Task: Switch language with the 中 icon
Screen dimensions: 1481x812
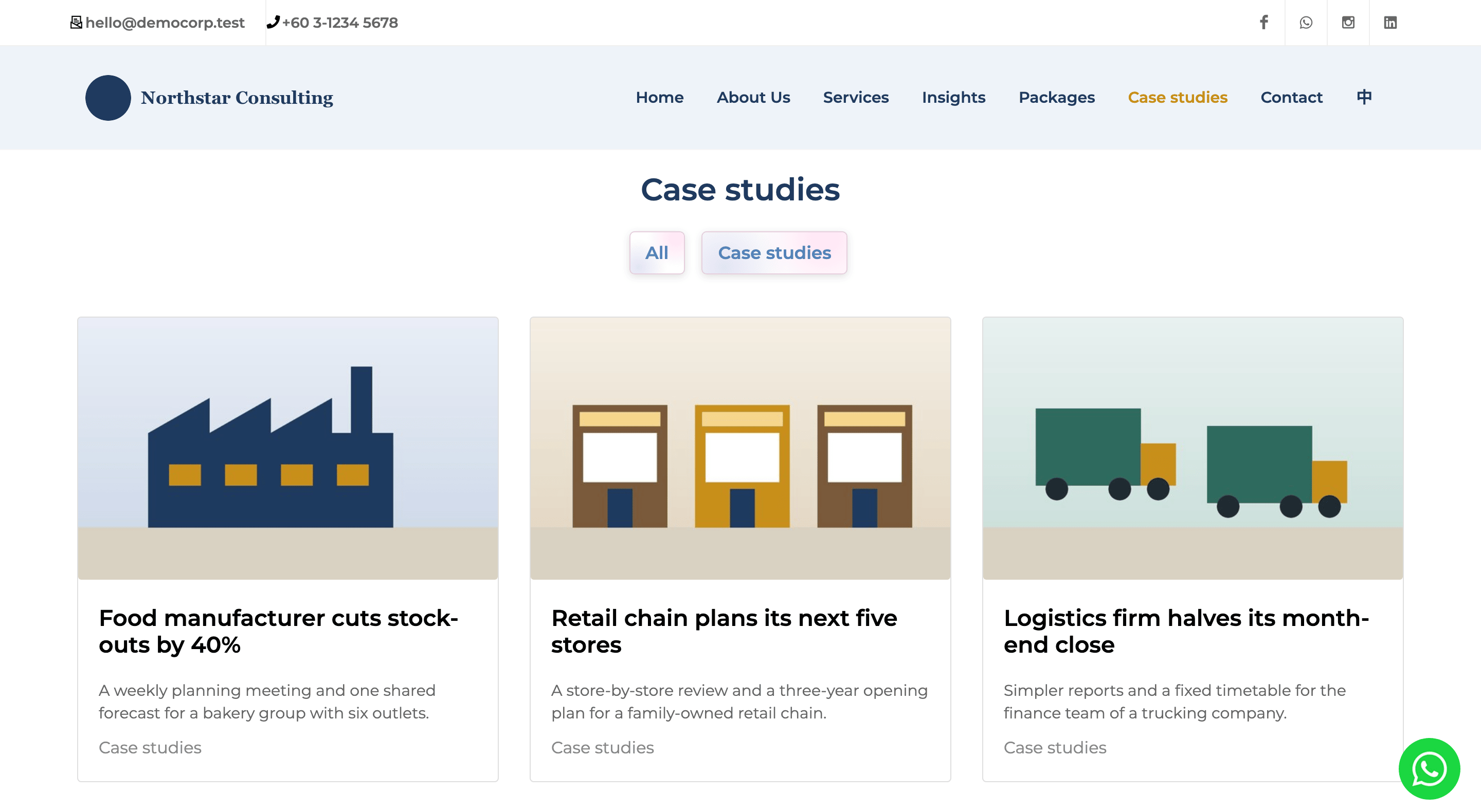Action: (x=1364, y=97)
